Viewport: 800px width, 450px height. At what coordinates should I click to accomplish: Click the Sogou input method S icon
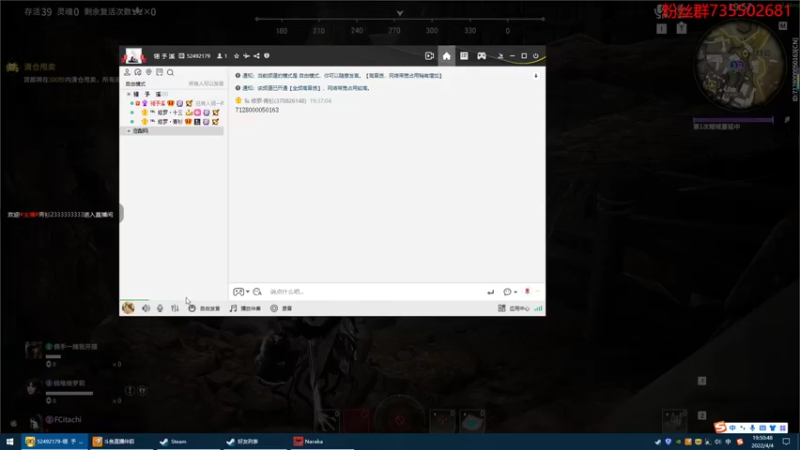point(720,427)
